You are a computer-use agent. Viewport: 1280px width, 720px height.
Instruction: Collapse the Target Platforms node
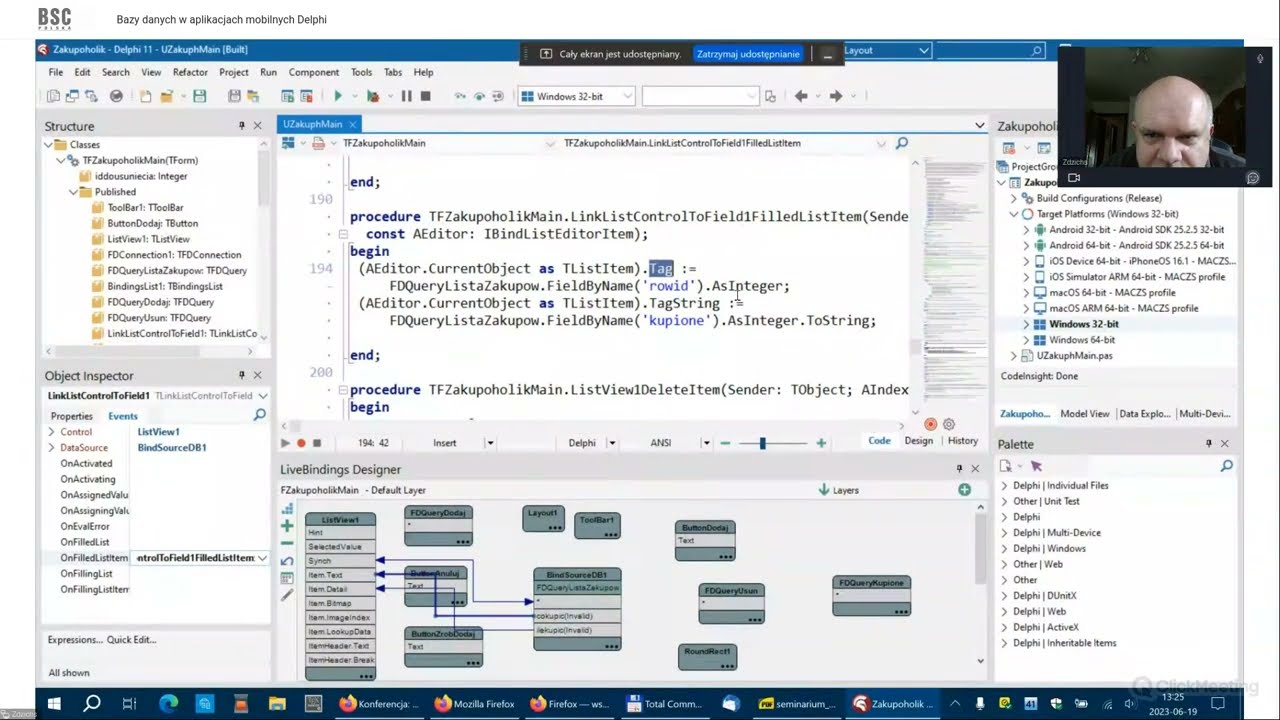[x=1014, y=214]
